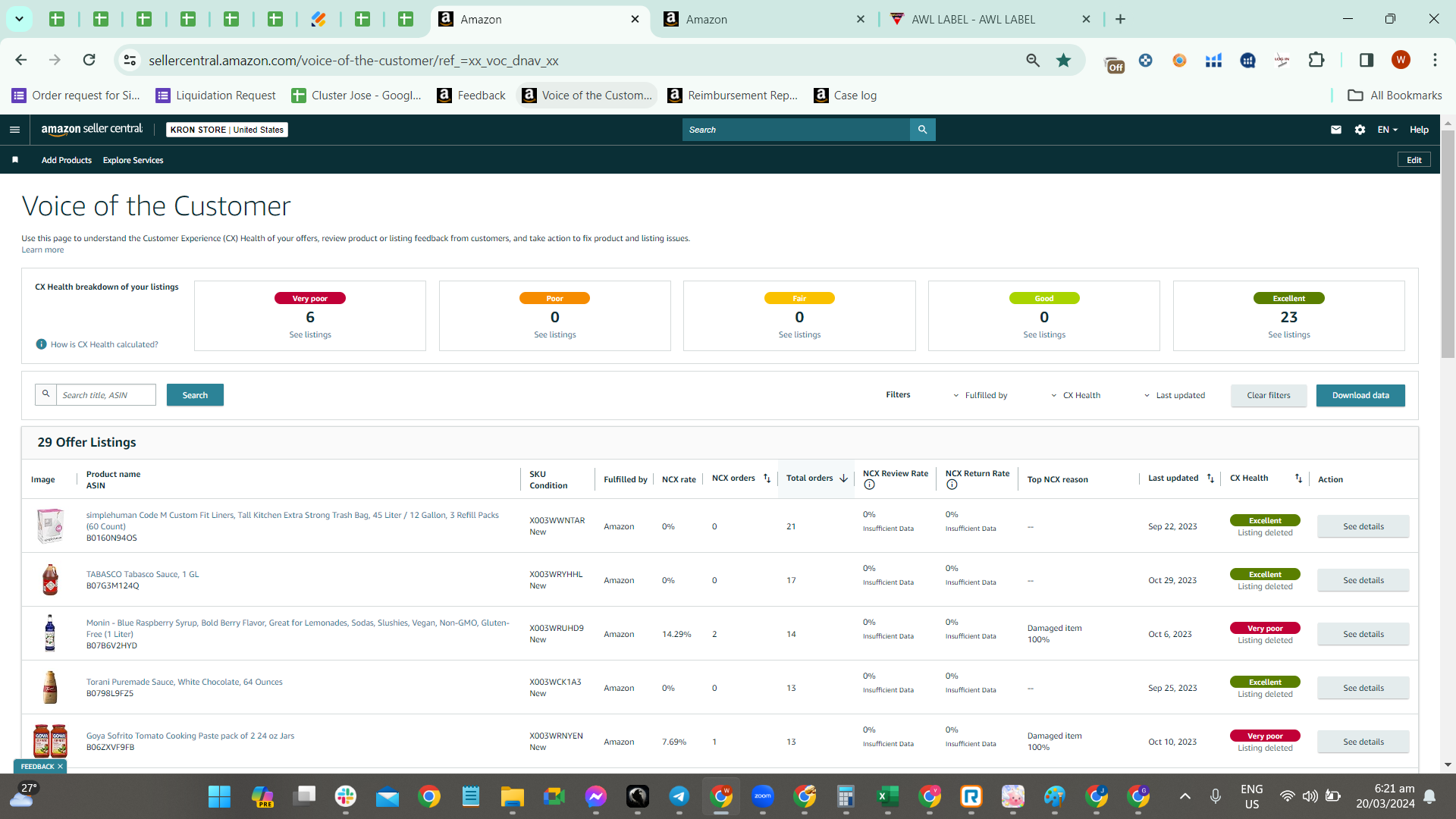Expand the Last updated filter dropdown
Image resolution: width=1456 pixels, height=819 pixels.
click(1175, 395)
